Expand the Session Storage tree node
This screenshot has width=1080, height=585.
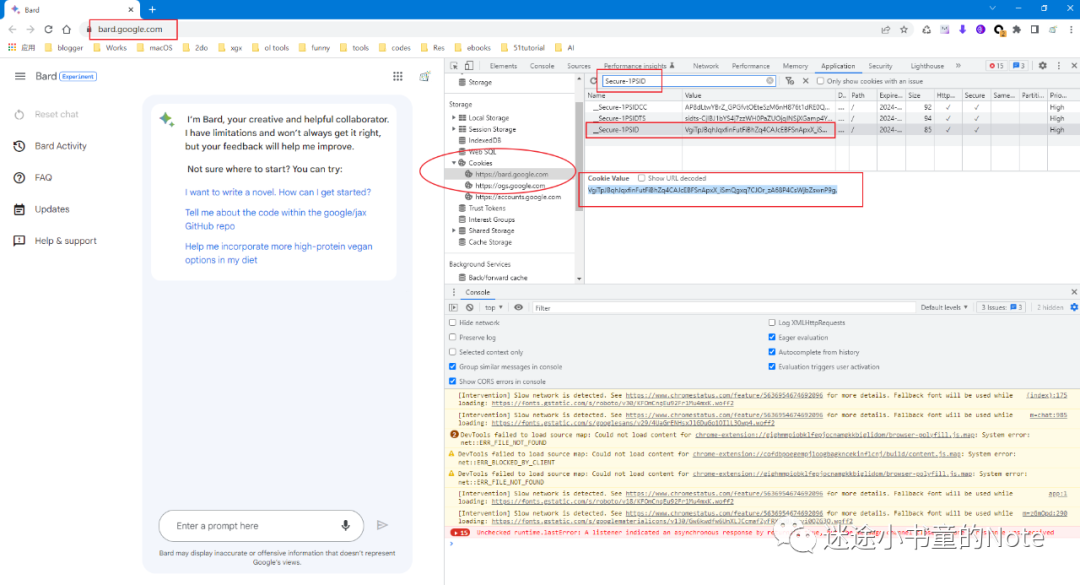[454, 129]
